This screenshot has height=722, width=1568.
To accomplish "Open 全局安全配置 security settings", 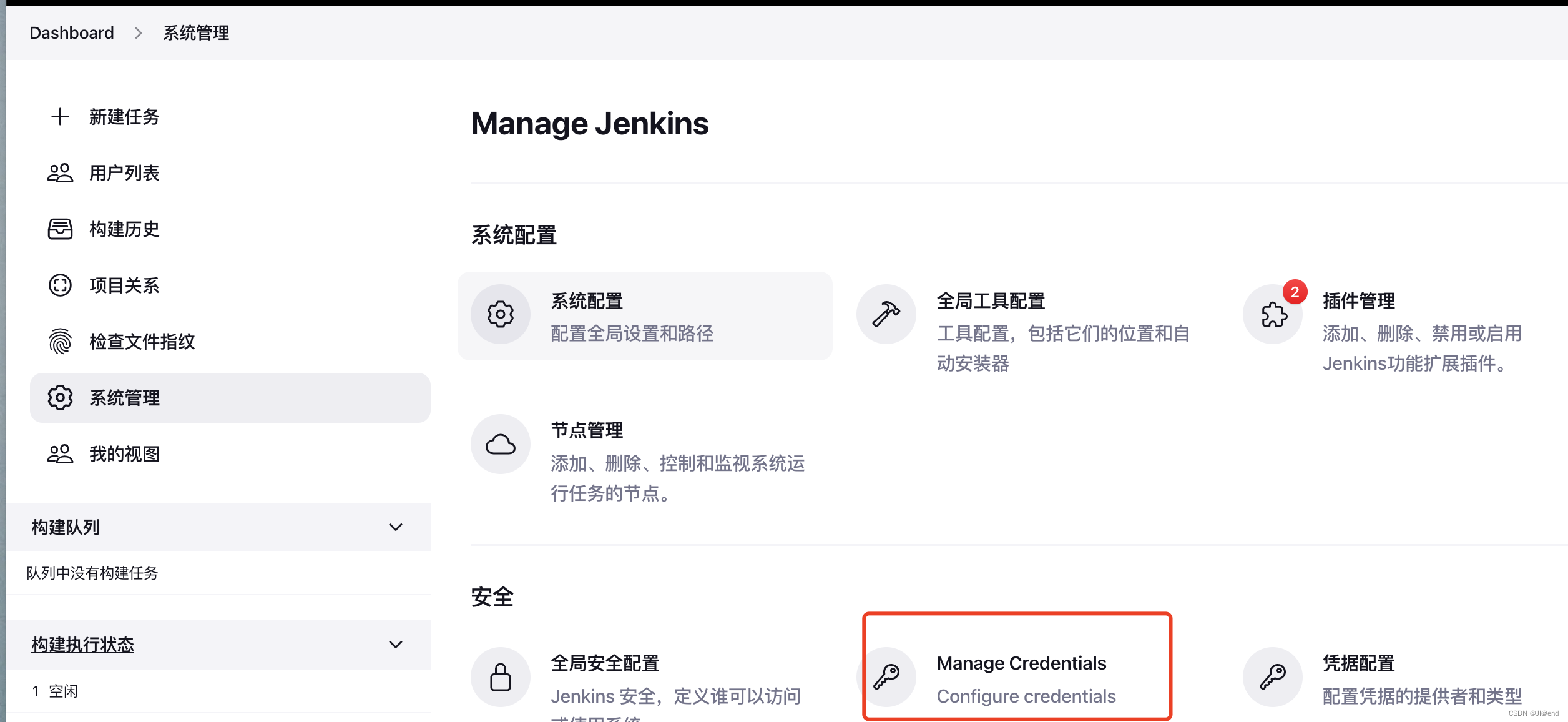I will coord(605,663).
